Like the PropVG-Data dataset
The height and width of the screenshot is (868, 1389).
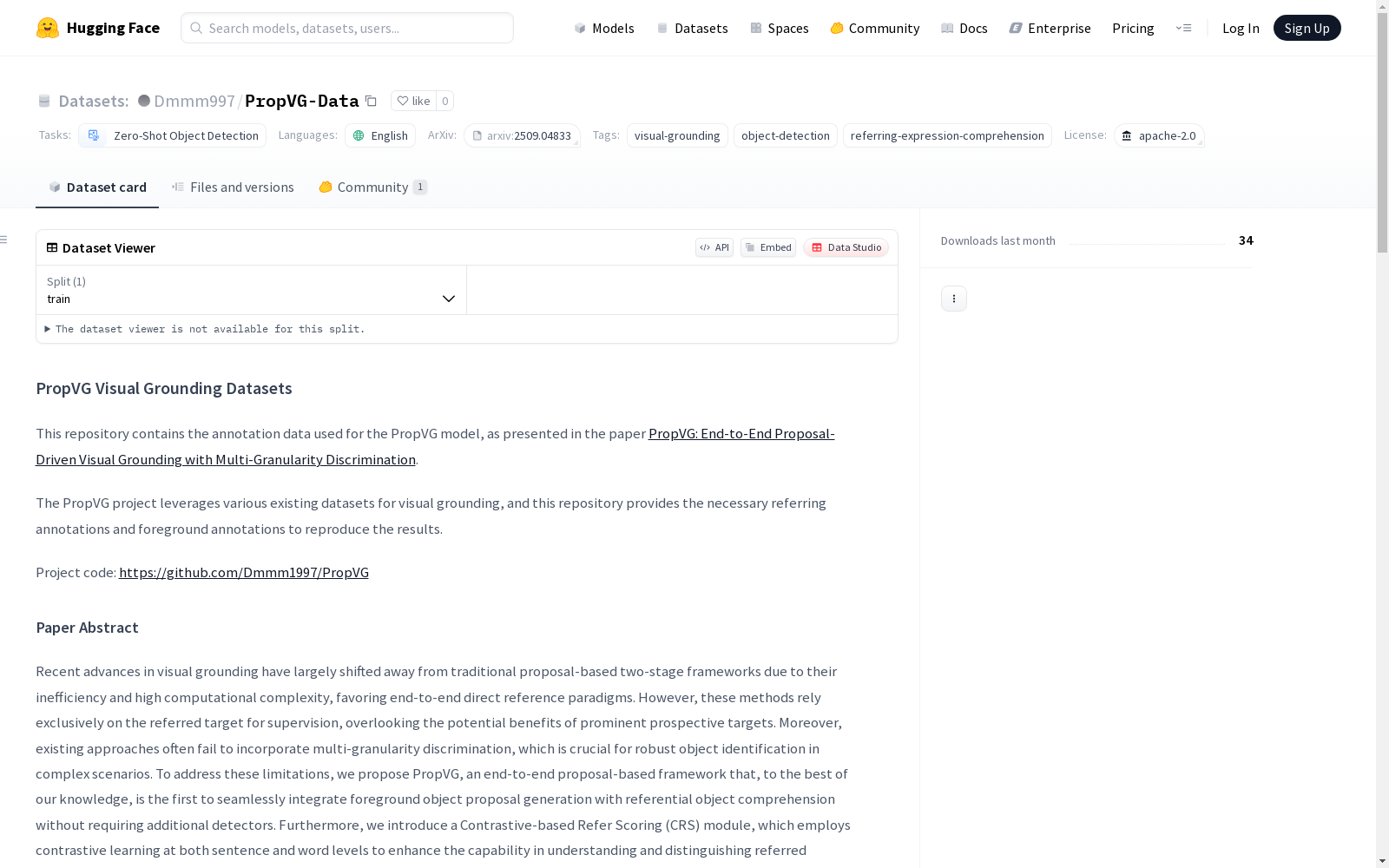[413, 101]
